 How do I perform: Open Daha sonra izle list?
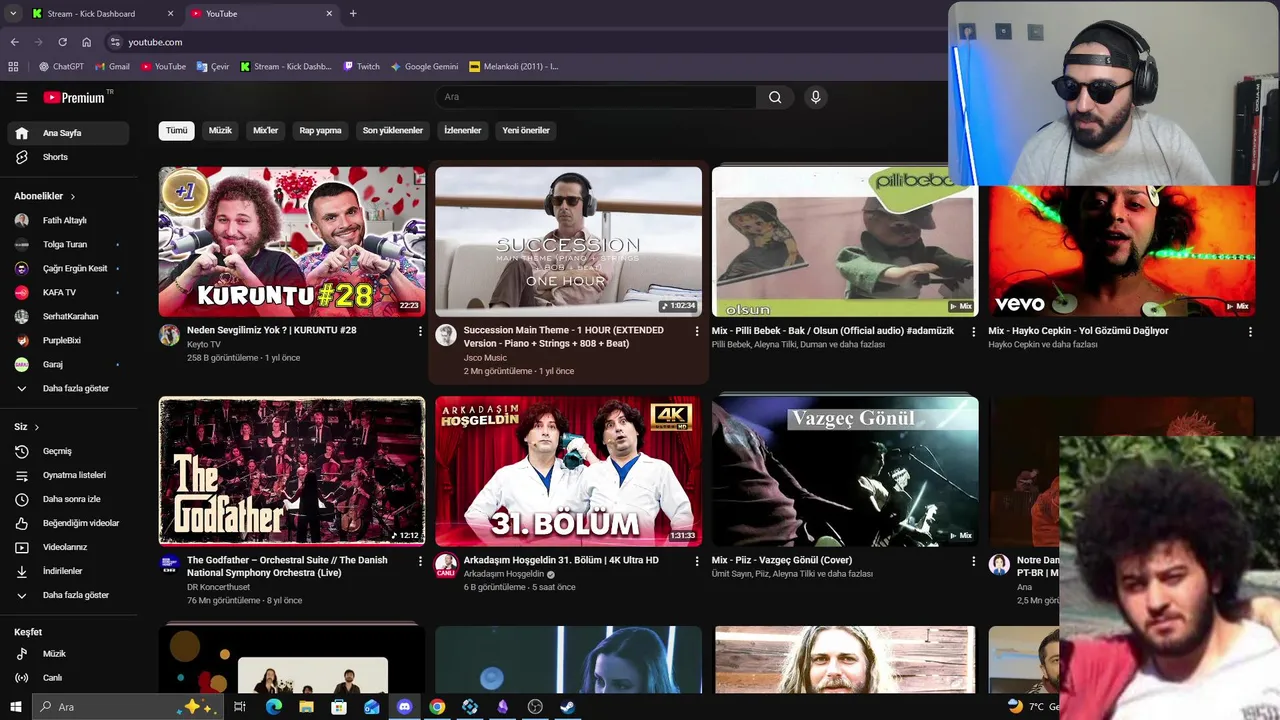click(x=68, y=499)
